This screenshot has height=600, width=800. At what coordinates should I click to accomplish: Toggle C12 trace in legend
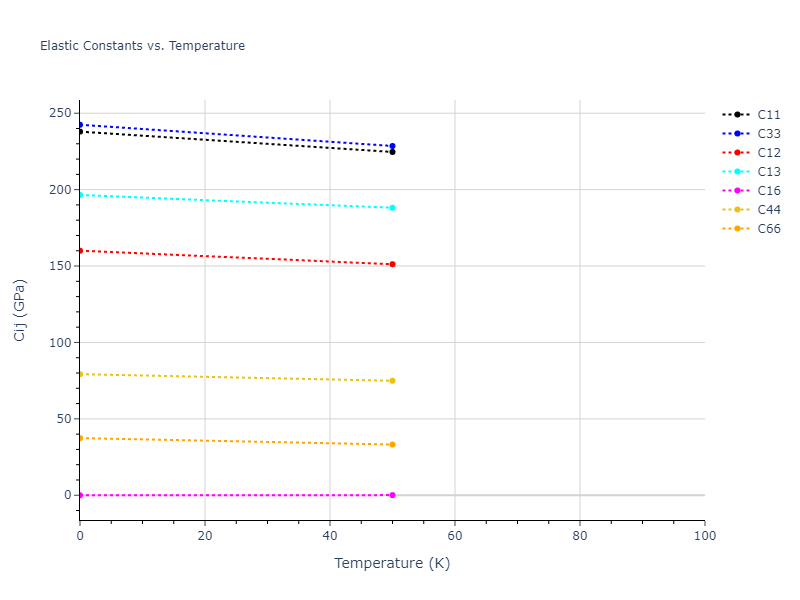click(x=768, y=153)
